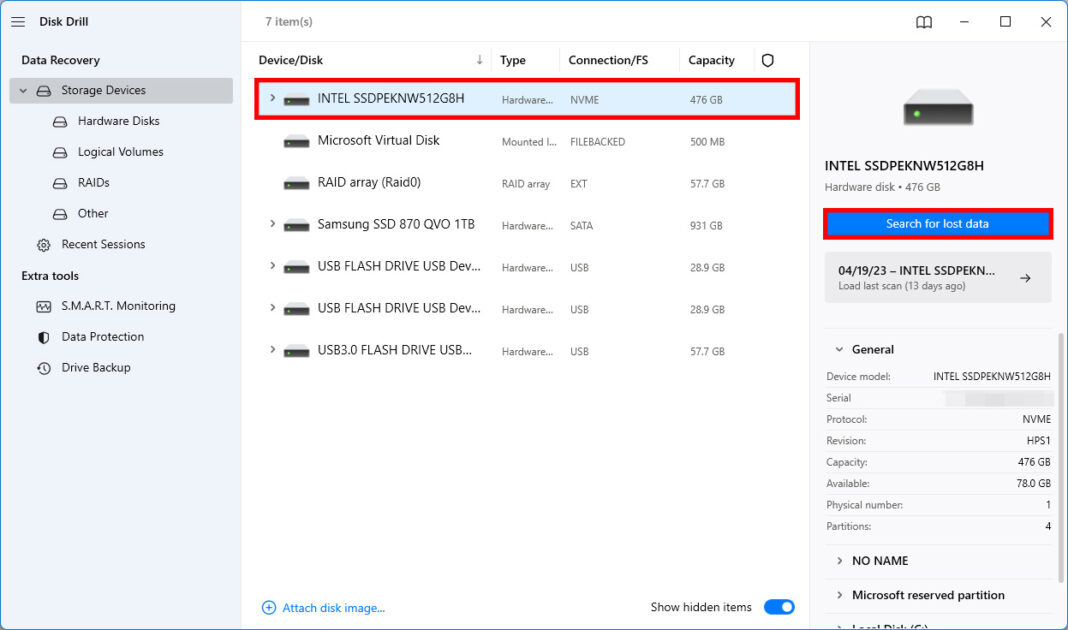Collapse the Storage Devices tree
The height and width of the screenshot is (630, 1068).
pos(22,90)
